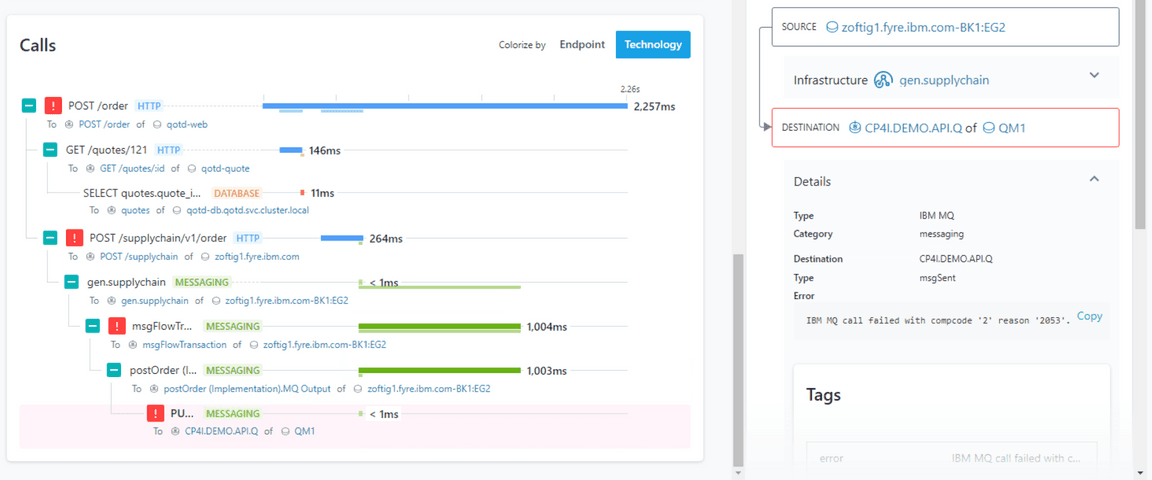Viewport: 1152px width, 480px height.
Task: Click the gen.supplychain infrastructure icon
Action: (x=883, y=80)
